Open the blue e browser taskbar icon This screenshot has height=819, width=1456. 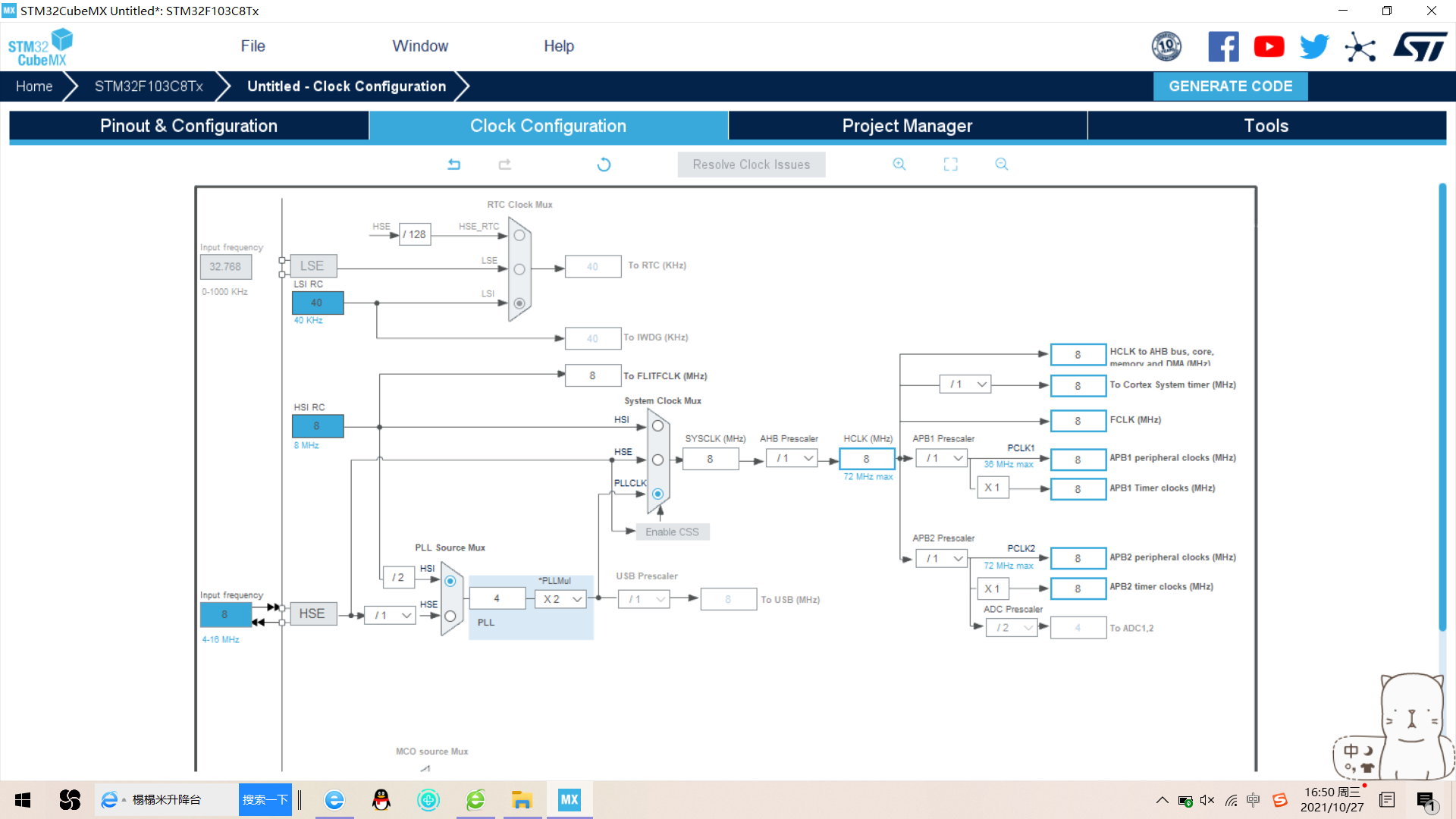[334, 800]
